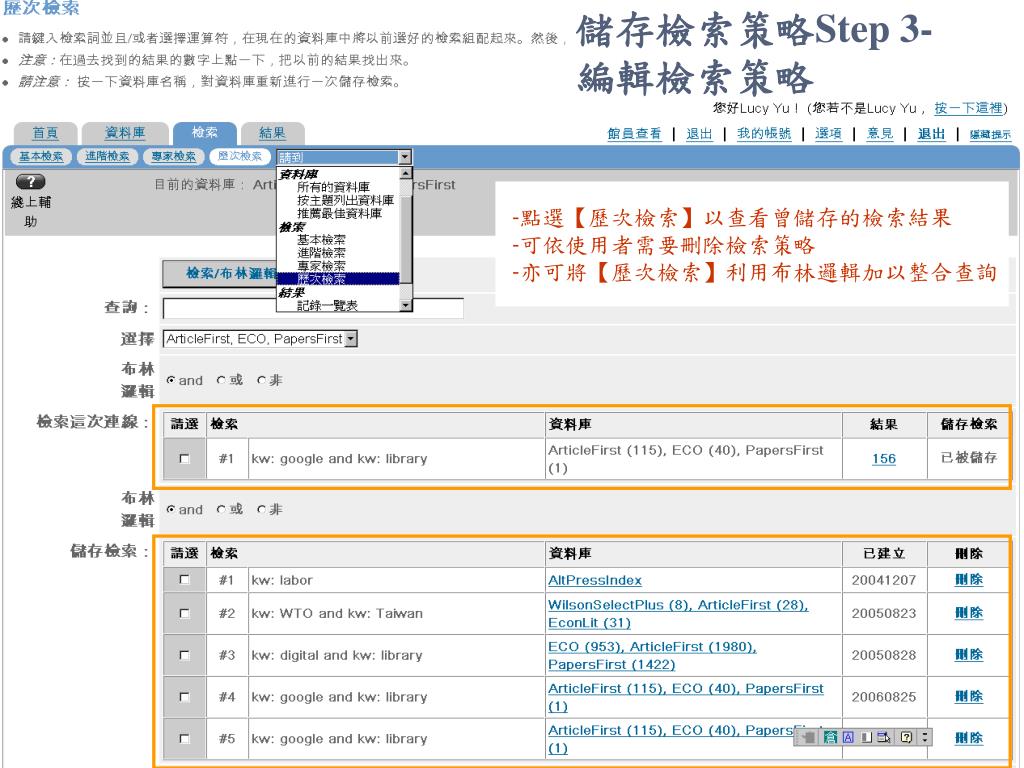The width and height of the screenshot is (1024, 768).
Task: Choose '或' in the Boolean row under the database selector
Action: (221, 380)
